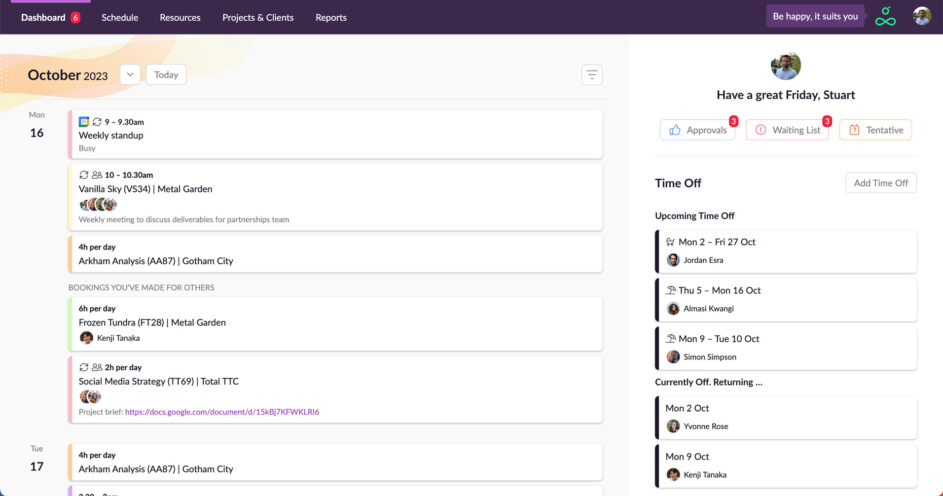Click Jordan Esra avatar

[673, 260]
